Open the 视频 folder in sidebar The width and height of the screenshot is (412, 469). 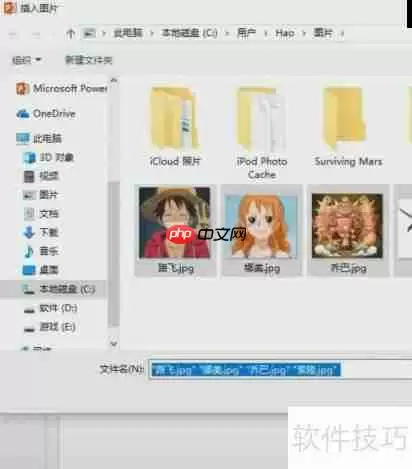tap(41, 176)
